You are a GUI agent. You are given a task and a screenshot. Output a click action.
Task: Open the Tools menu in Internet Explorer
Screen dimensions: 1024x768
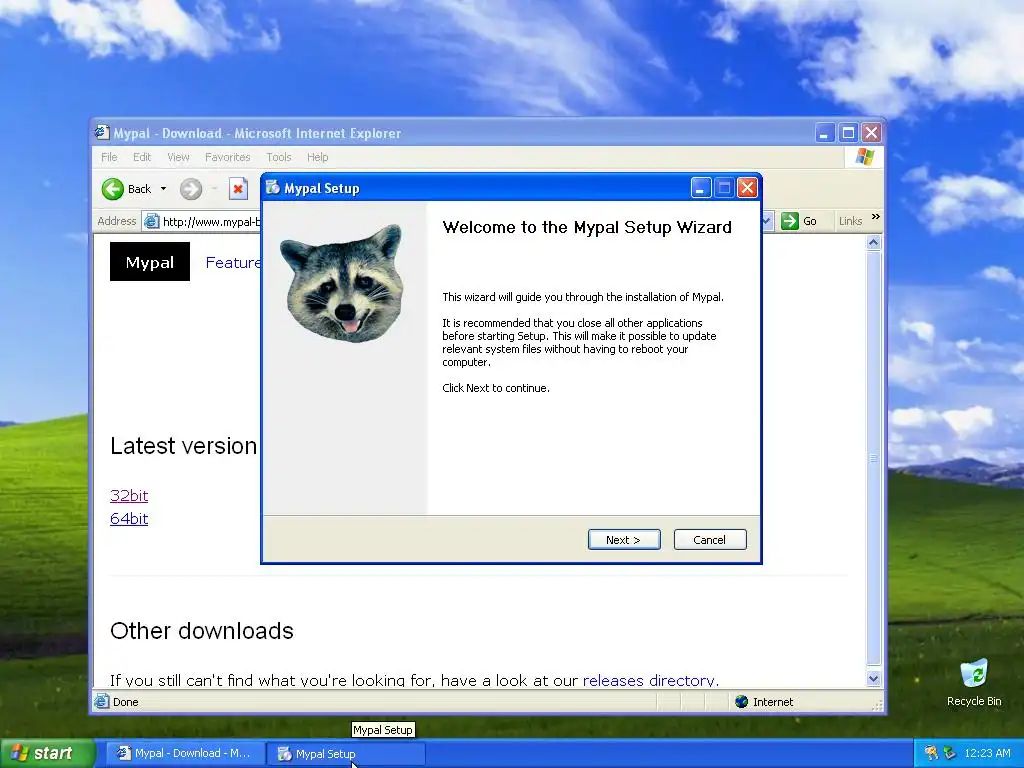pyautogui.click(x=278, y=157)
